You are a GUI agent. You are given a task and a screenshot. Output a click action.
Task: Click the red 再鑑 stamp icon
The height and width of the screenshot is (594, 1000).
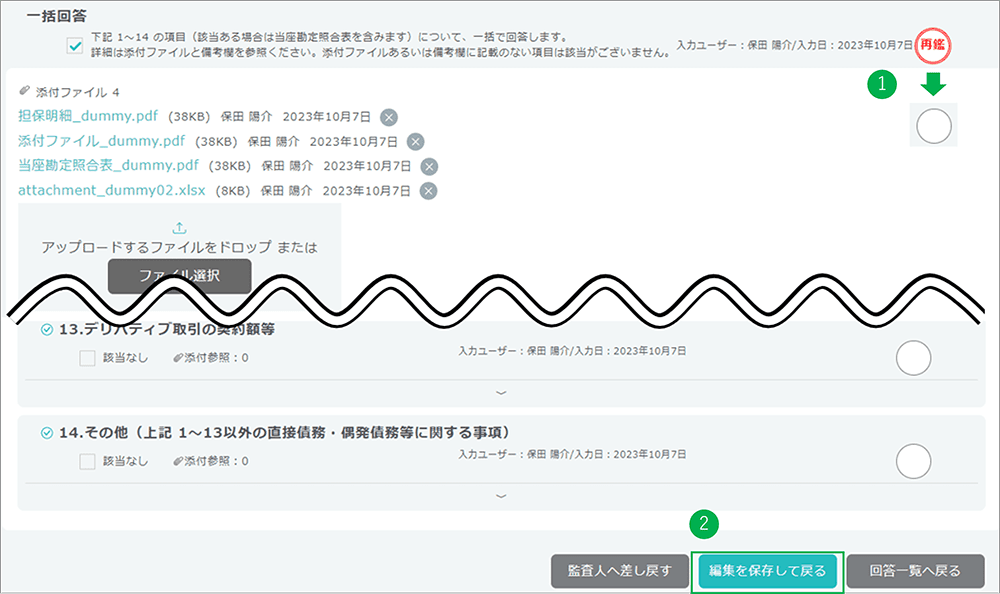933,45
